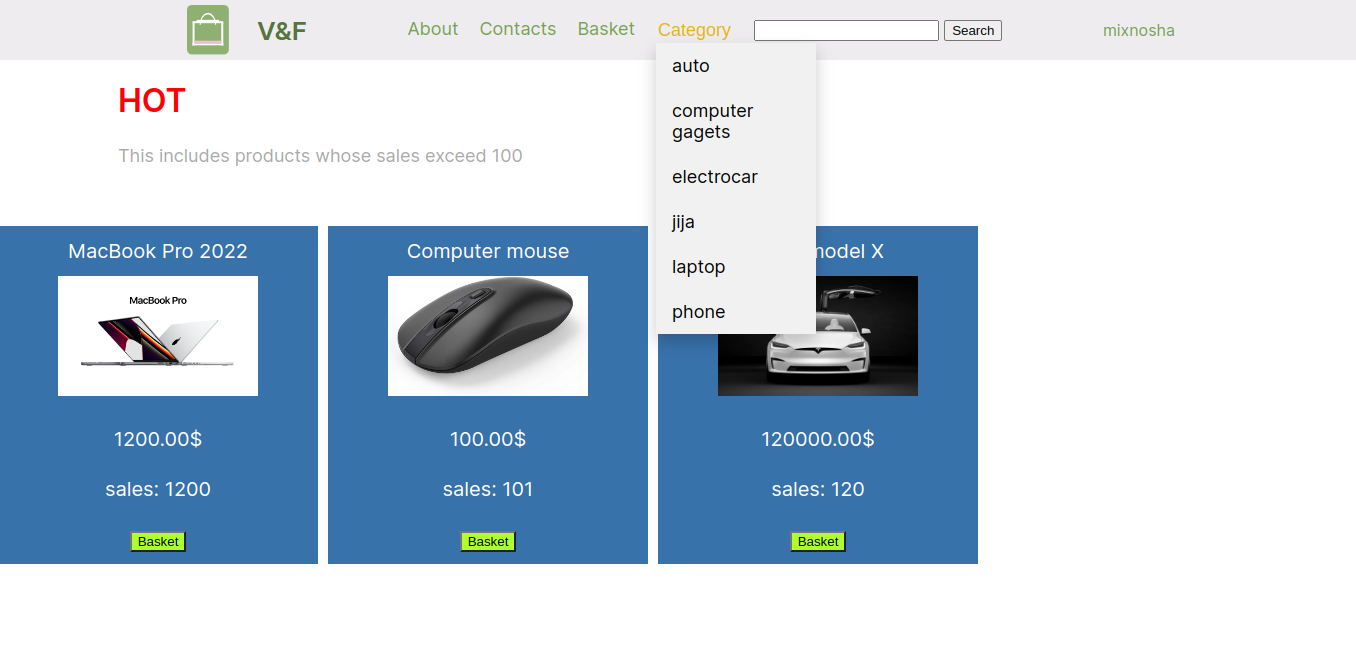The image size is (1356, 665).
Task: Go to the About page
Action: [433, 29]
